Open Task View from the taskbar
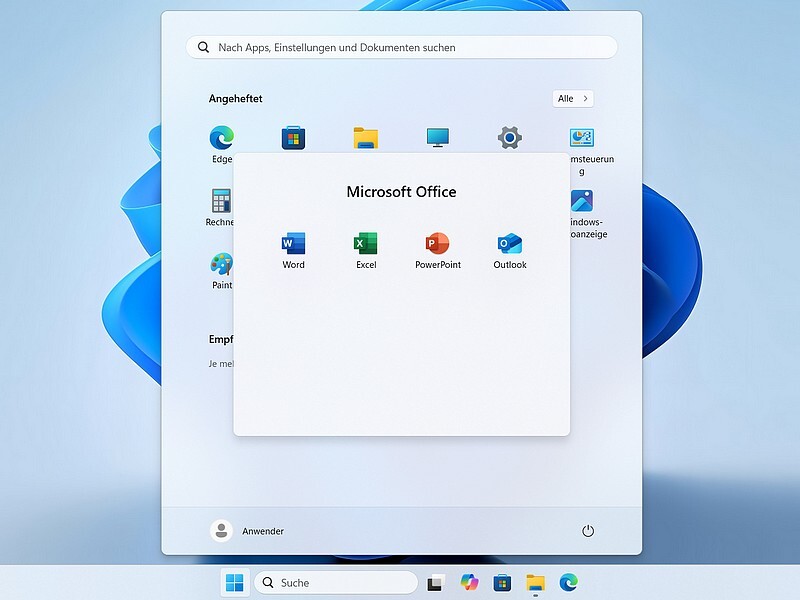Image resolution: width=800 pixels, height=600 pixels. tap(435, 582)
